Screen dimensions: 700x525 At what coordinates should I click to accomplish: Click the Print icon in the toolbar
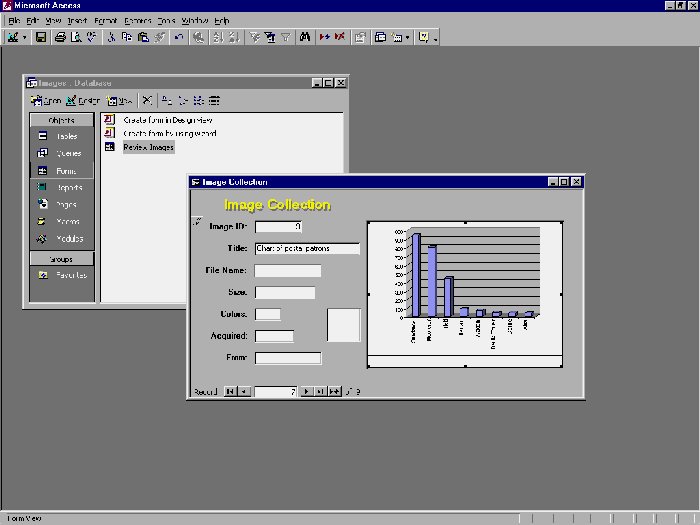[60, 37]
